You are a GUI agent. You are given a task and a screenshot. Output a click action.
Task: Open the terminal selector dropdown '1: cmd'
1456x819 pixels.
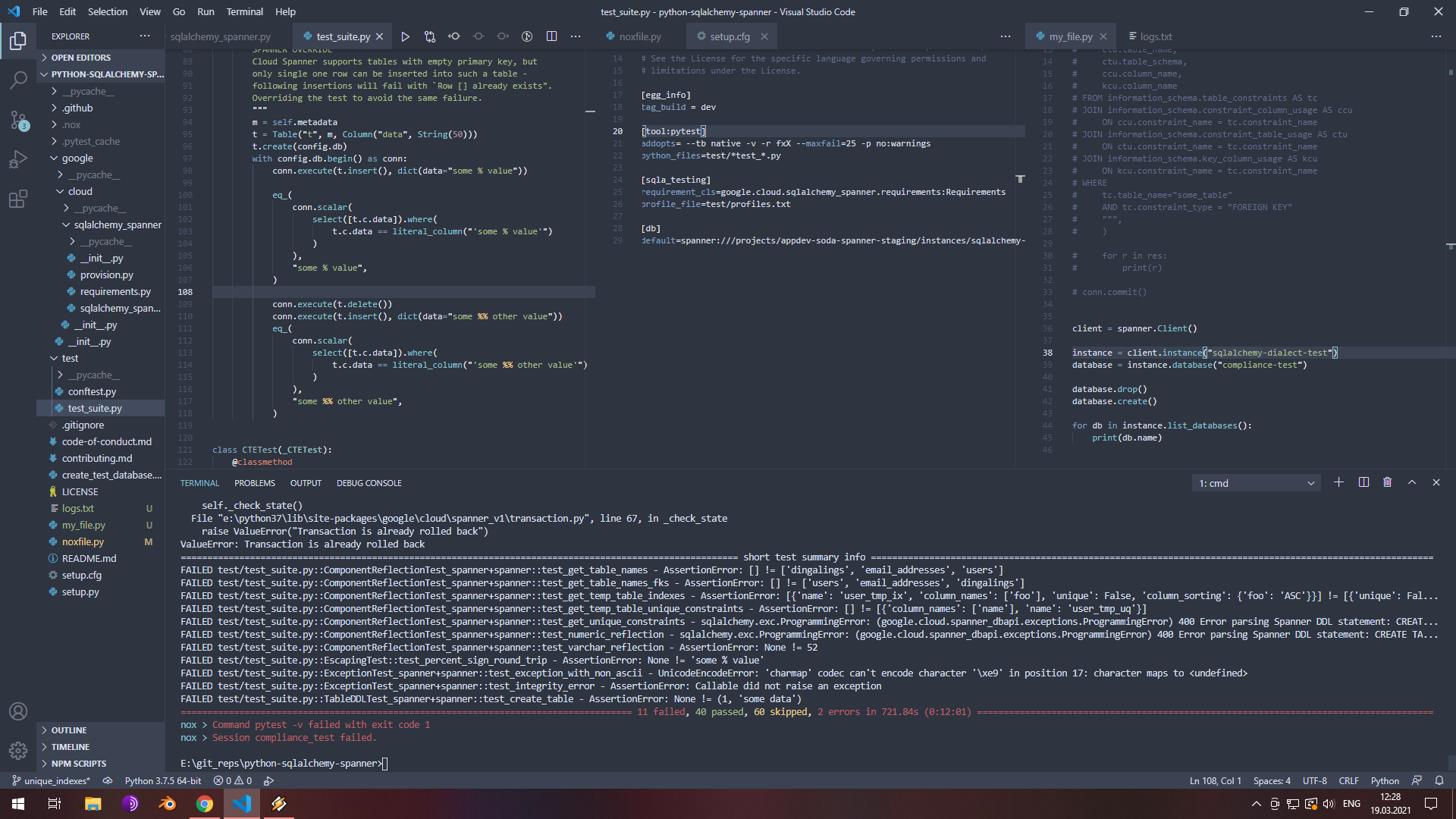coord(1256,483)
